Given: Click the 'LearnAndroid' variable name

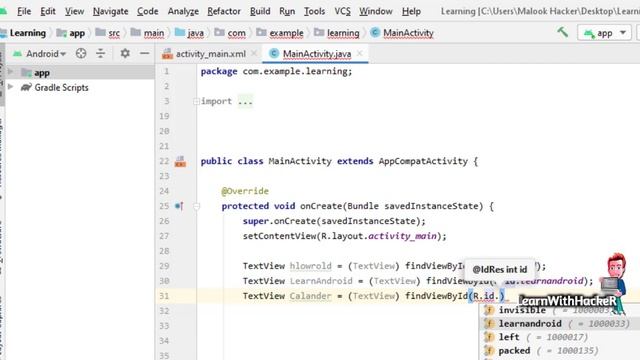Looking at the screenshot, I should tap(321, 281).
